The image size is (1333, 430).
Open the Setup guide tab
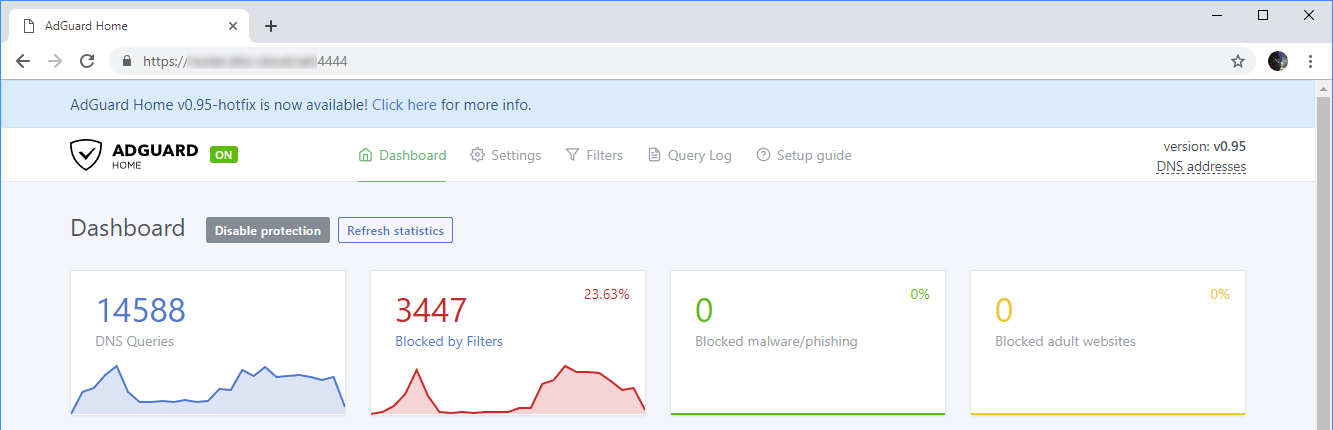804,155
